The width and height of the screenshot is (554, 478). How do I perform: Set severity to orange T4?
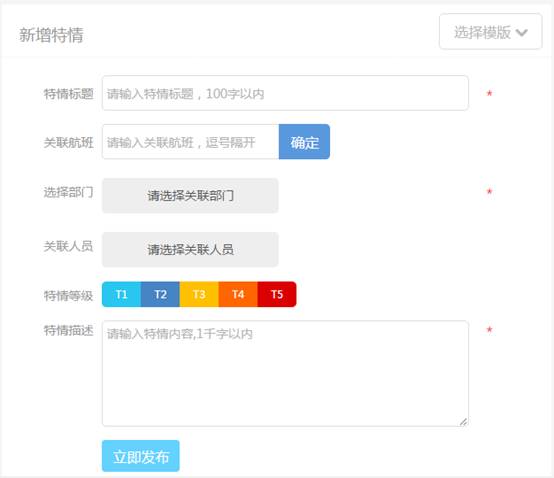tap(238, 294)
